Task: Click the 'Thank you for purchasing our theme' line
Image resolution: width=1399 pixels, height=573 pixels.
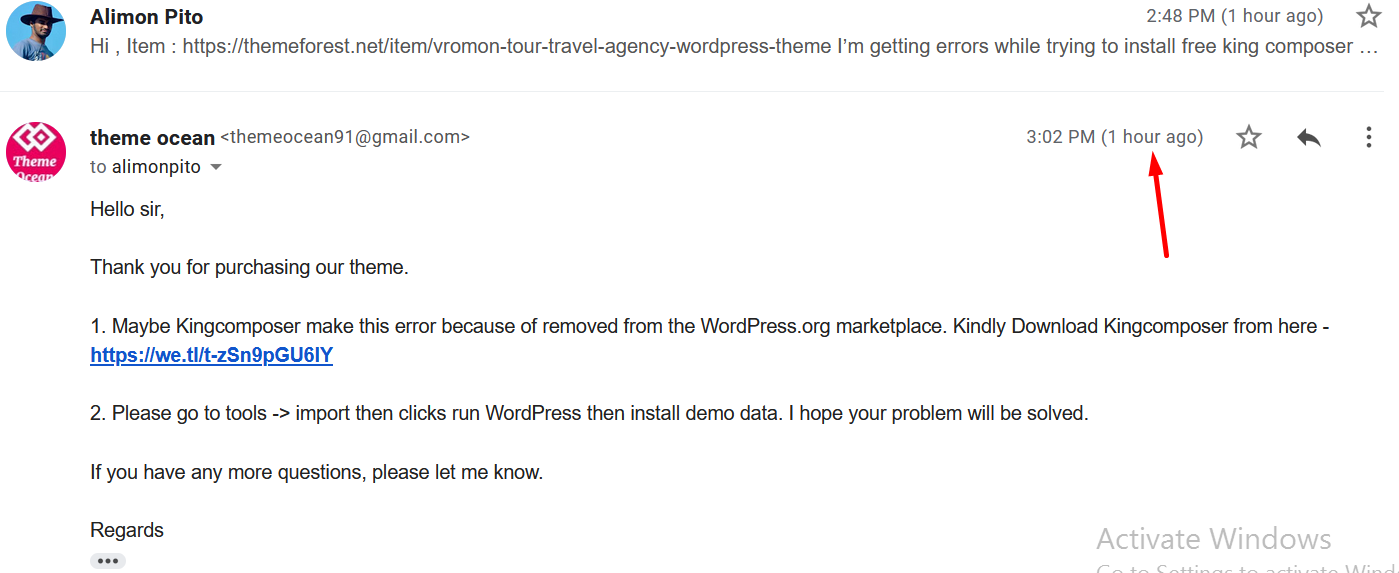Action: [x=249, y=268]
